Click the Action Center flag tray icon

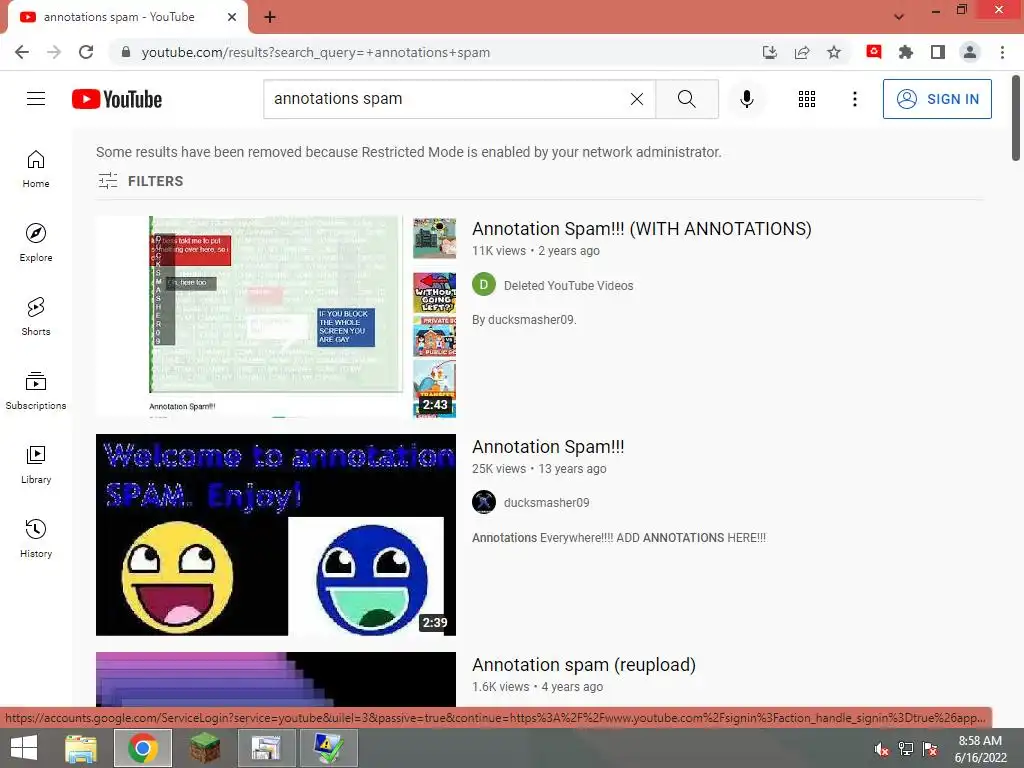(930, 749)
